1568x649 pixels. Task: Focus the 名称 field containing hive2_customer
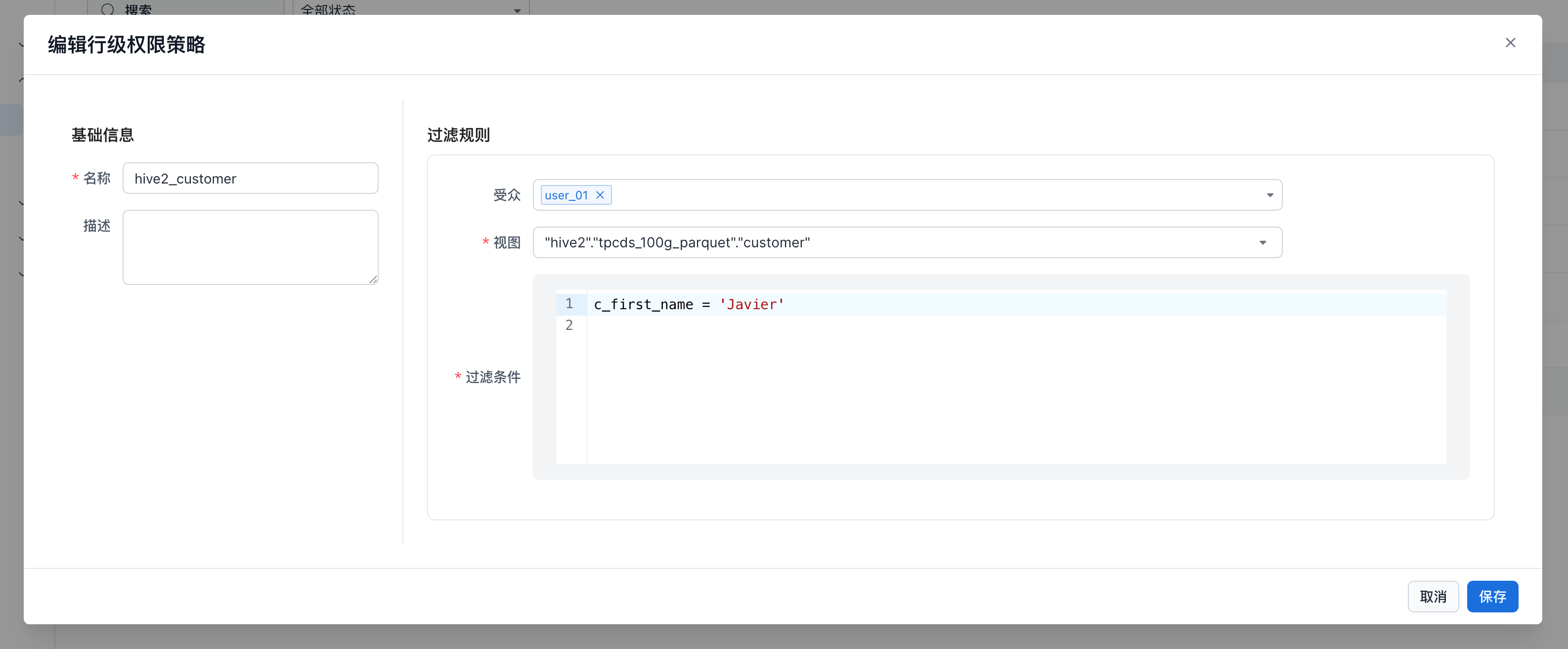click(250, 179)
